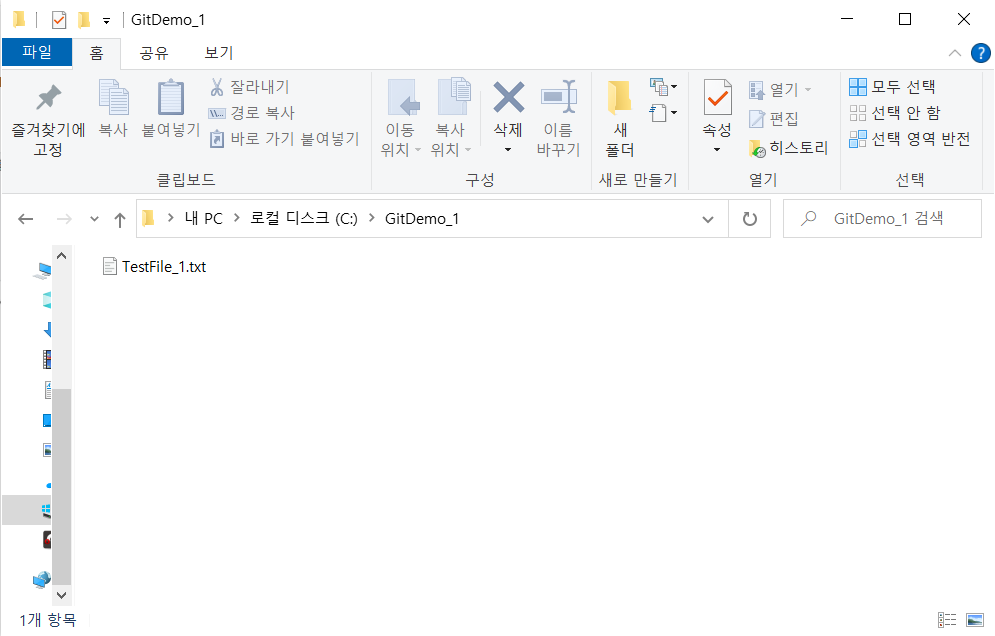Screen dimensions: 995x636
Task: Click the quick access properties checkmark icon
Action: tap(58, 20)
